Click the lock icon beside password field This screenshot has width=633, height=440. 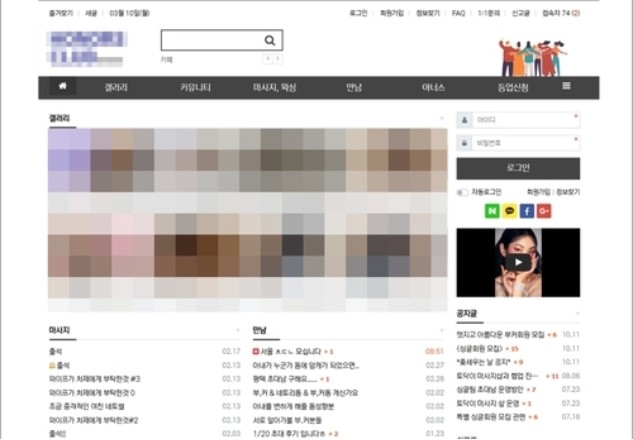point(465,143)
